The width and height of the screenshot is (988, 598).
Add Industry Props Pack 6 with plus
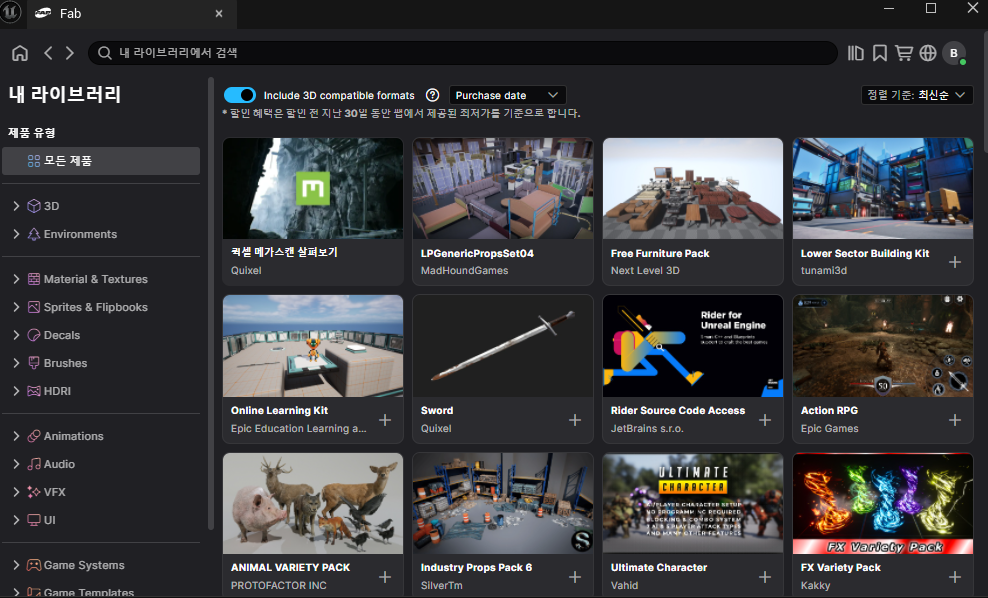pos(575,577)
